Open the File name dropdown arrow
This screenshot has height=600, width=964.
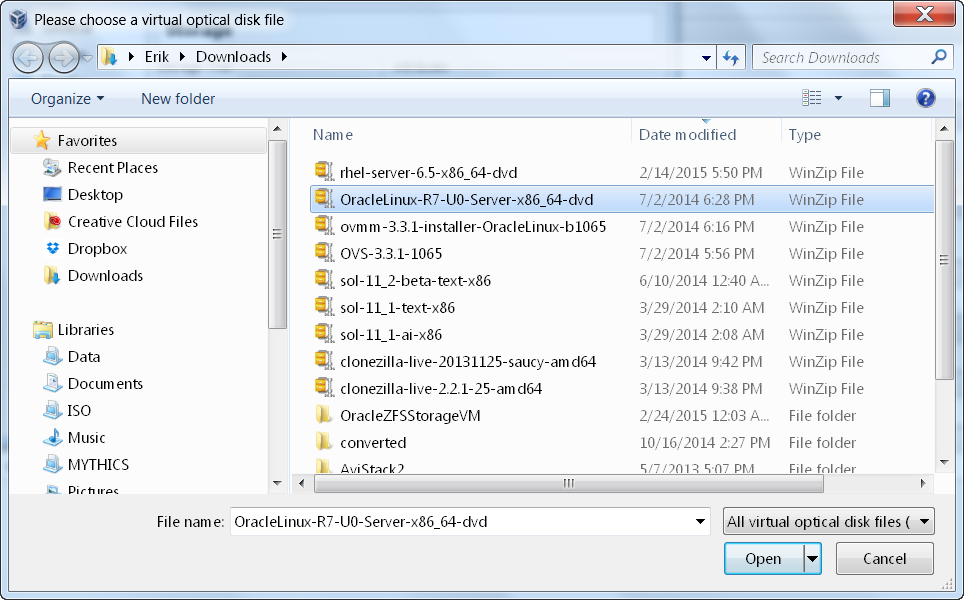coord(700,522)
